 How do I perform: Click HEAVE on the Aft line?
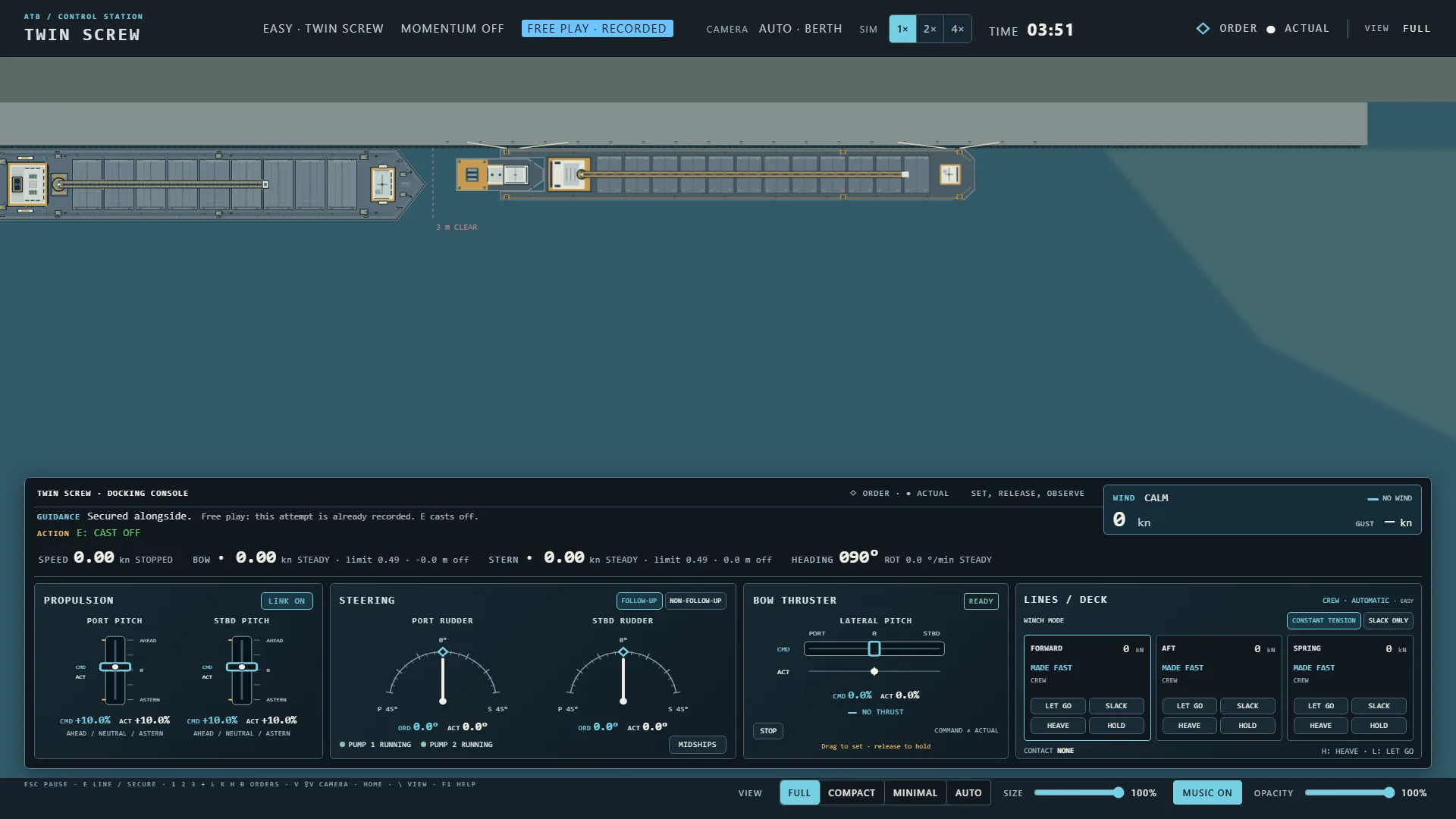coord(1189,726)
